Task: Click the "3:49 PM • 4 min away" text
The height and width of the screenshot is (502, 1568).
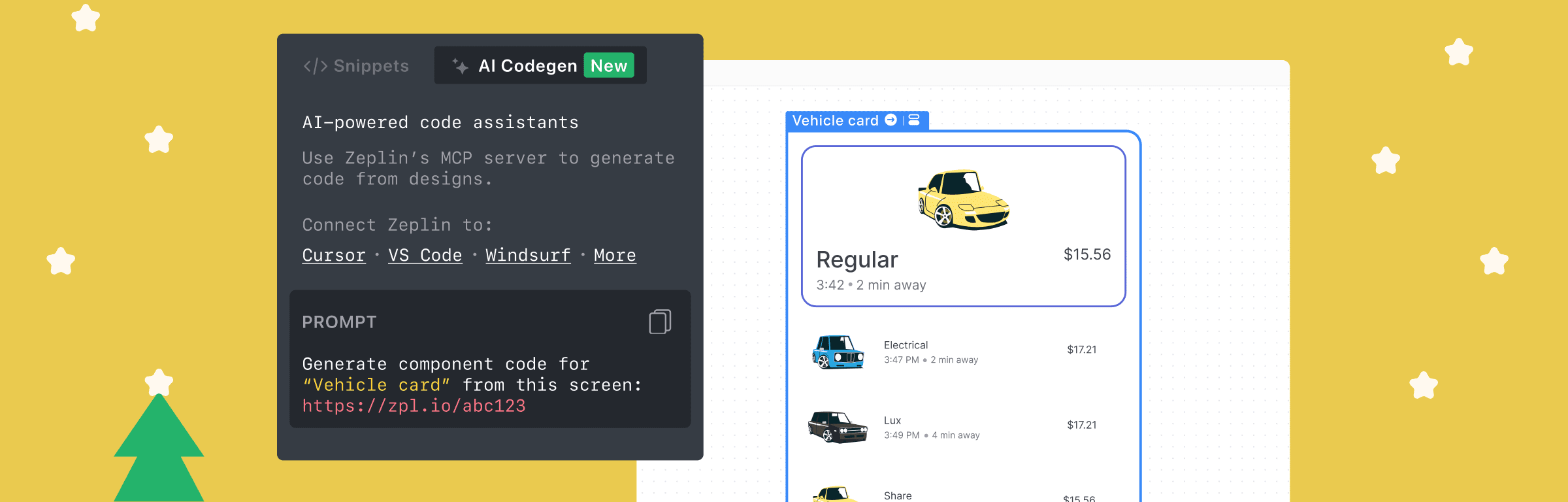Action: tap(932, 435)
